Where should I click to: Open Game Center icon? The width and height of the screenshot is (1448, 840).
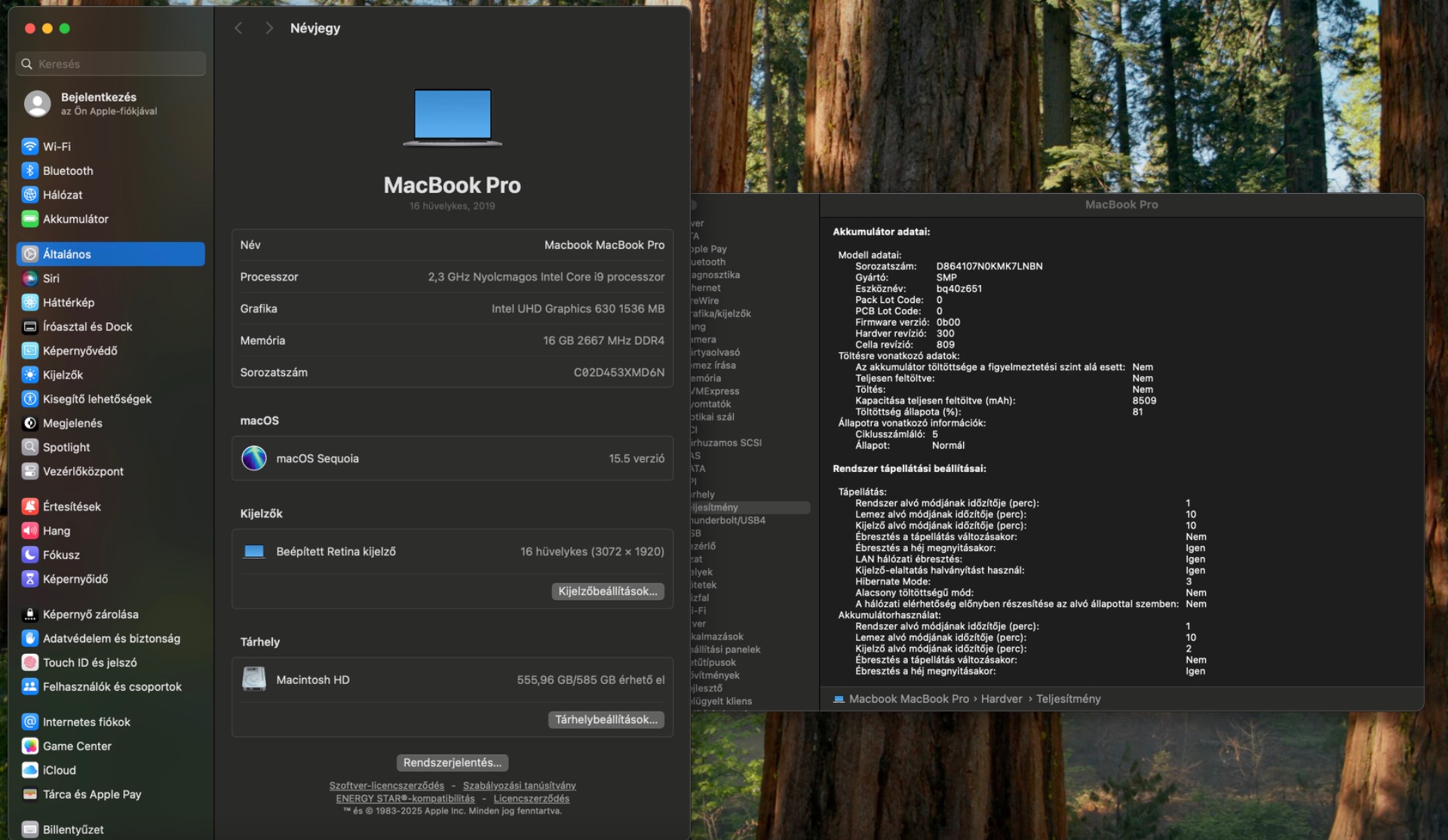pos(30,746)
